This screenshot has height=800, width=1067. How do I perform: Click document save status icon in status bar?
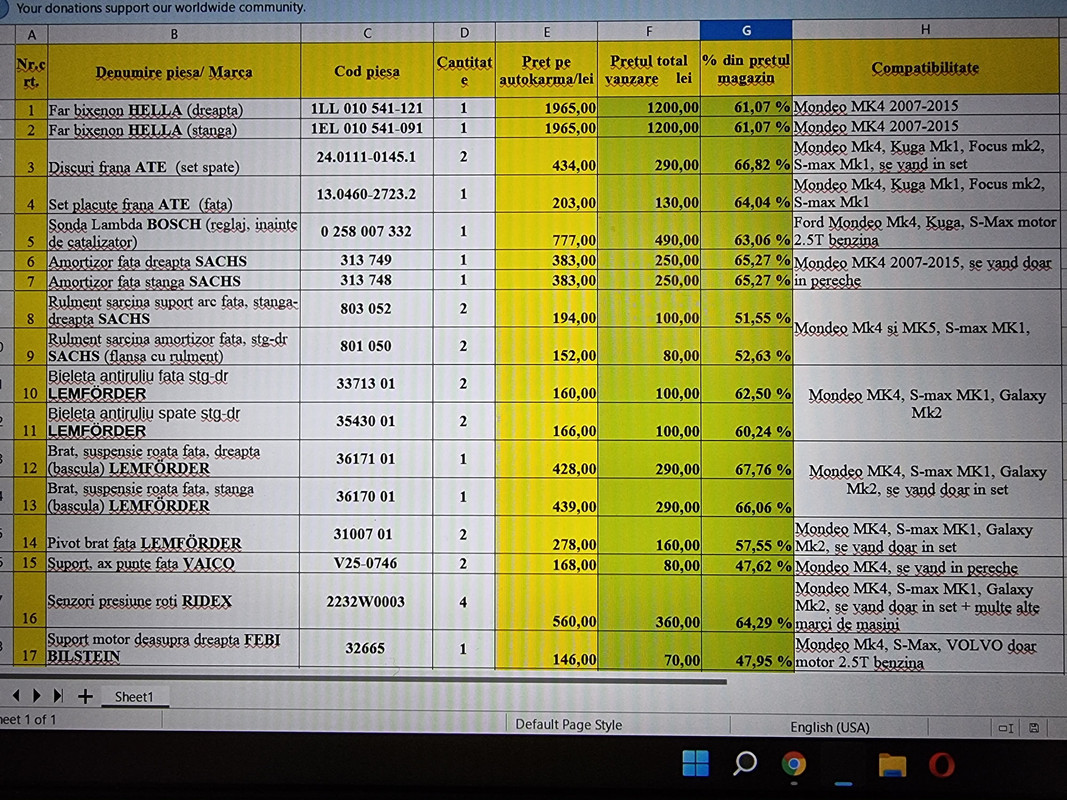click(x=1034, y=728)
